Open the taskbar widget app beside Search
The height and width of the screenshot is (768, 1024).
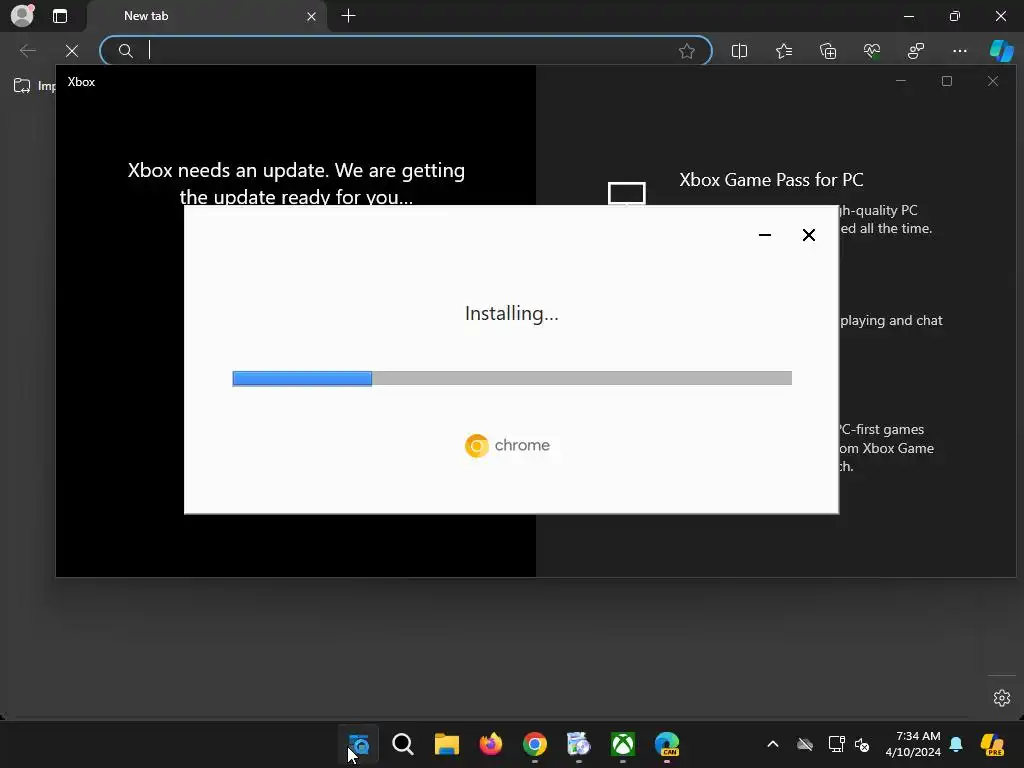point(359,744)
